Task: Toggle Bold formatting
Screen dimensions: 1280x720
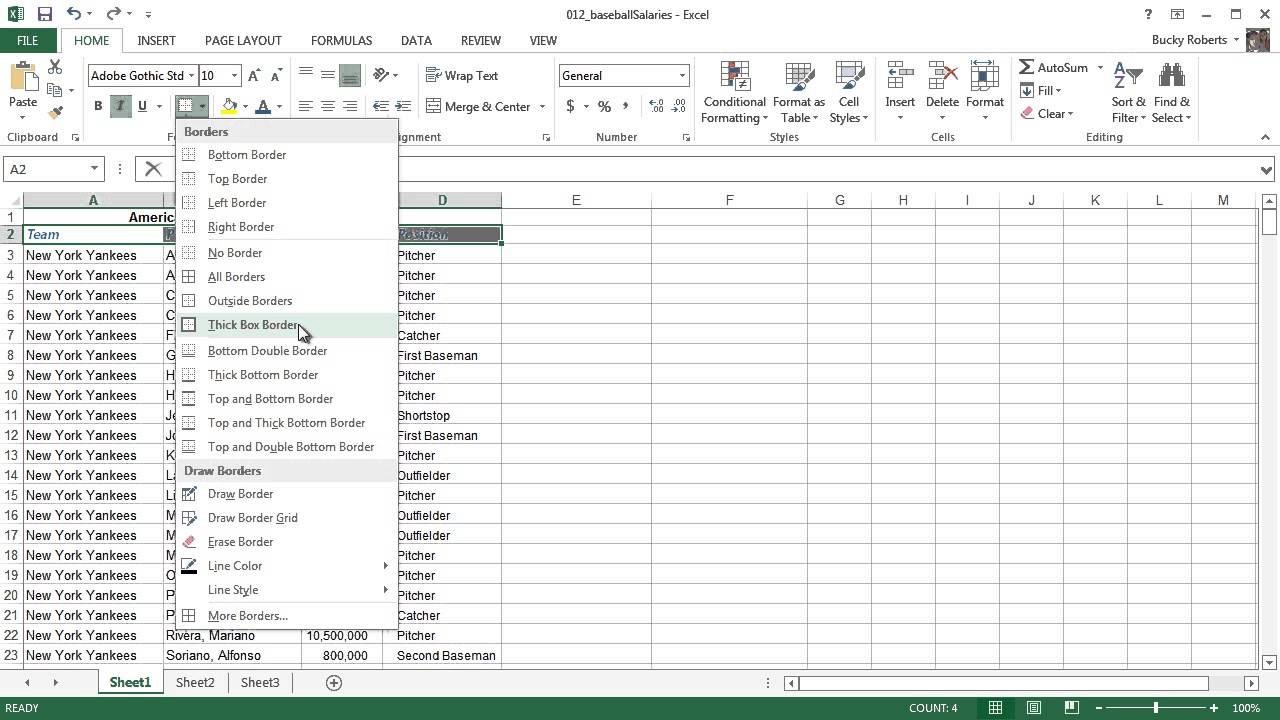Action: (98, 106)
